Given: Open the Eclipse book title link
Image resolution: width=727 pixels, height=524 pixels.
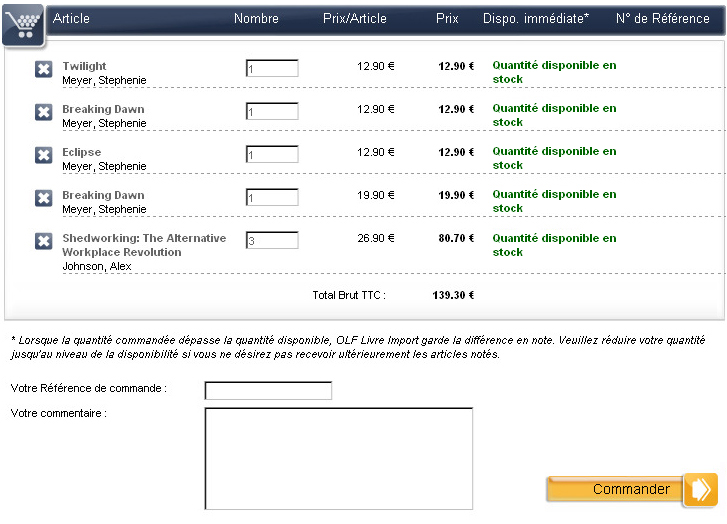Looking at the screenshot, I should (82, 153).
